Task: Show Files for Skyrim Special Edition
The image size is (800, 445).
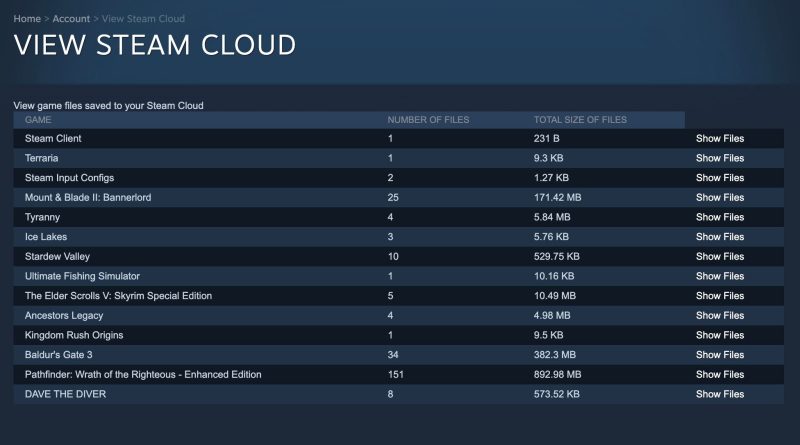Action: pos(720,295)
